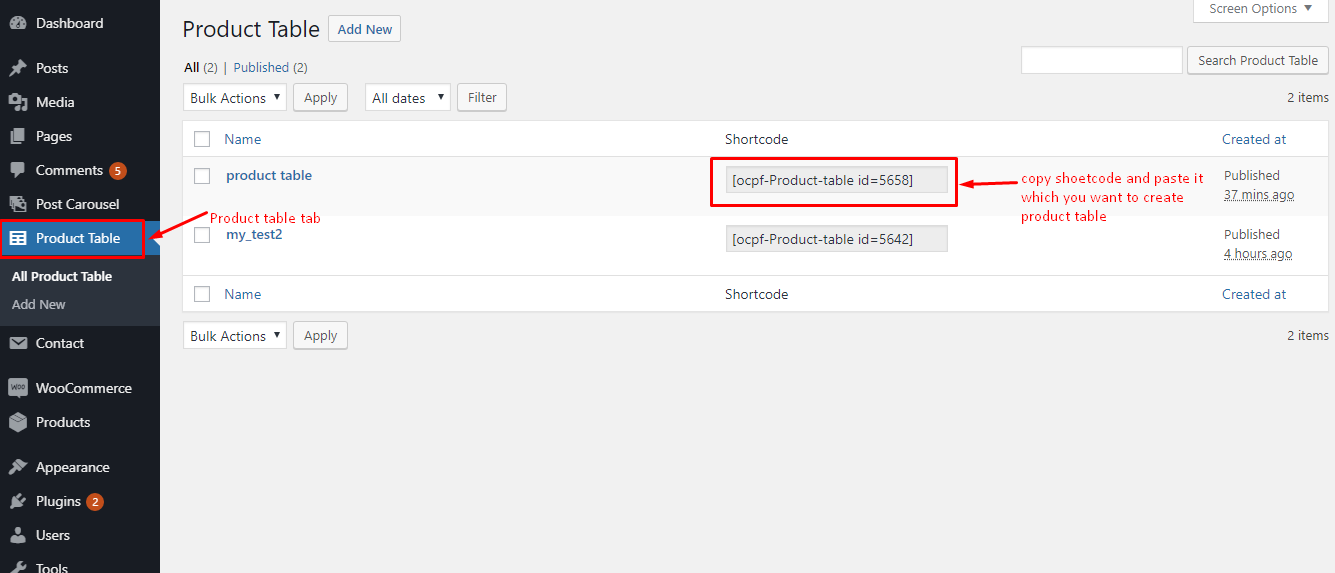Click the Products box icon

(x=18, y=422)
